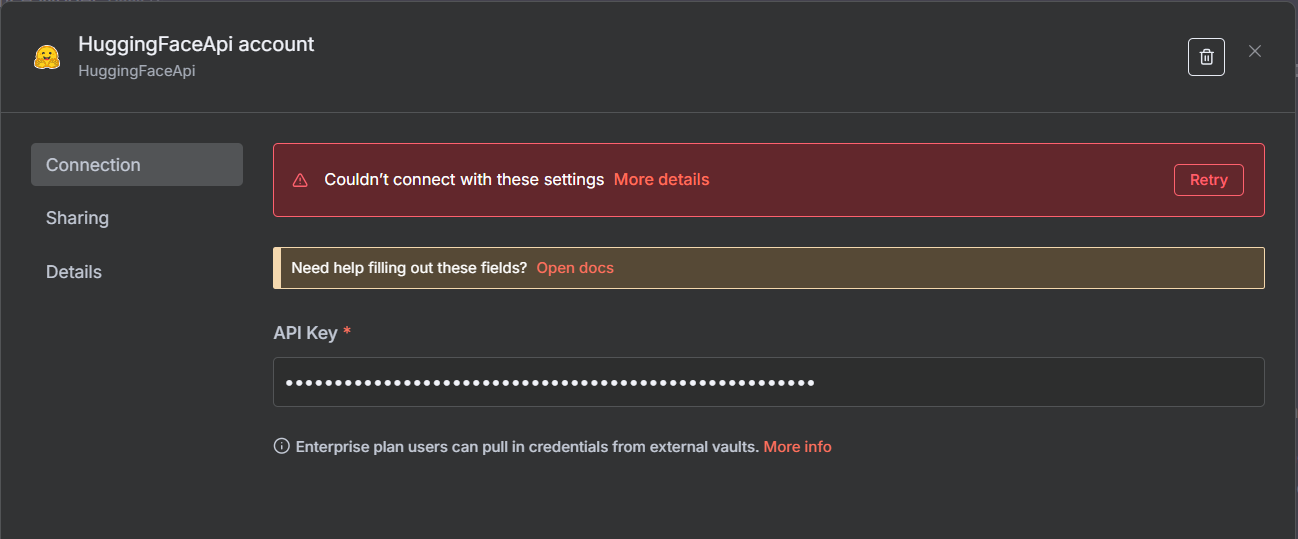The image size is (1298, 539).
Task: Click the "Need help filling out these fields?" text
Action: point(409,268)
